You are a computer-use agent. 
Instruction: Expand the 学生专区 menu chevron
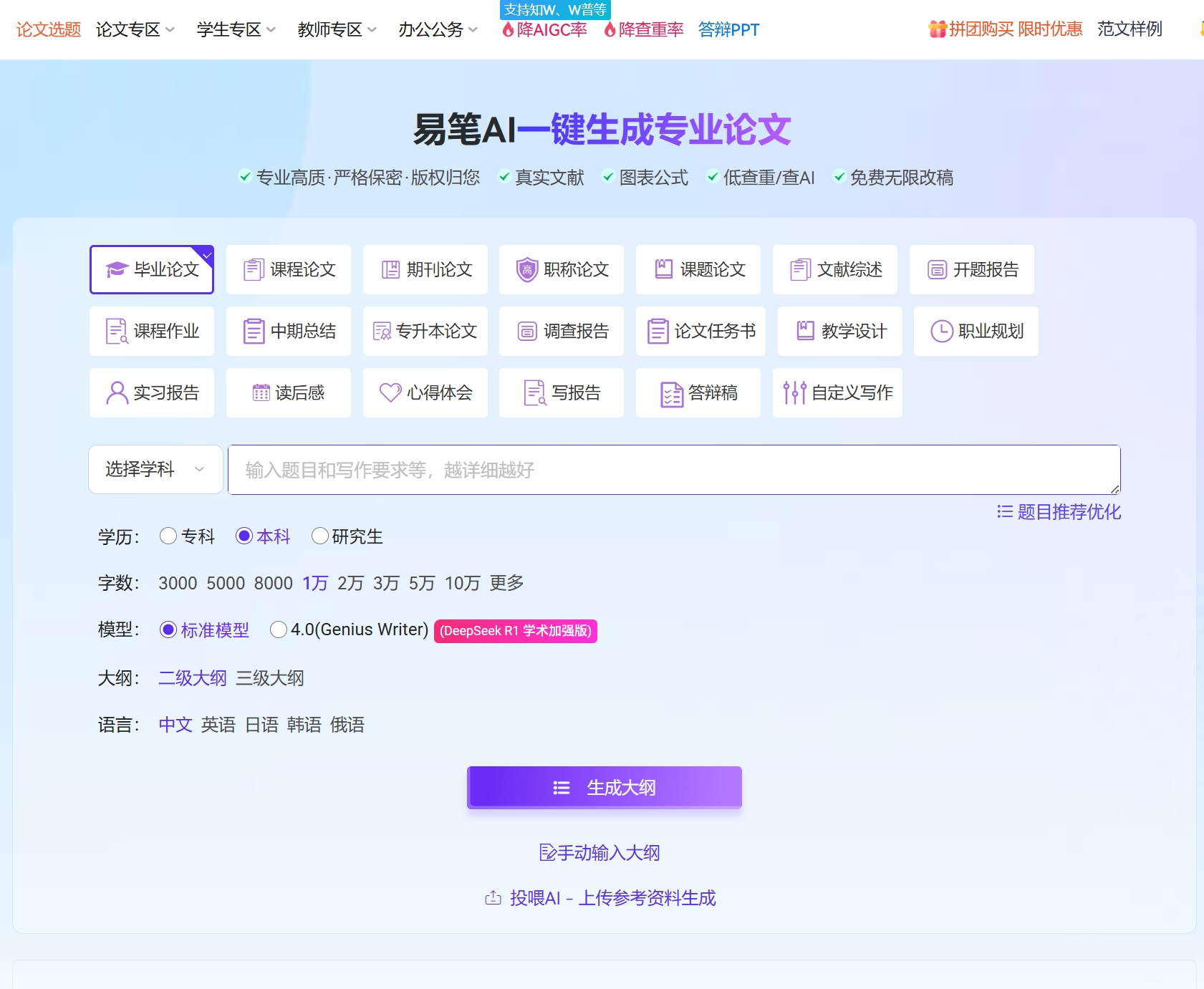270,29
